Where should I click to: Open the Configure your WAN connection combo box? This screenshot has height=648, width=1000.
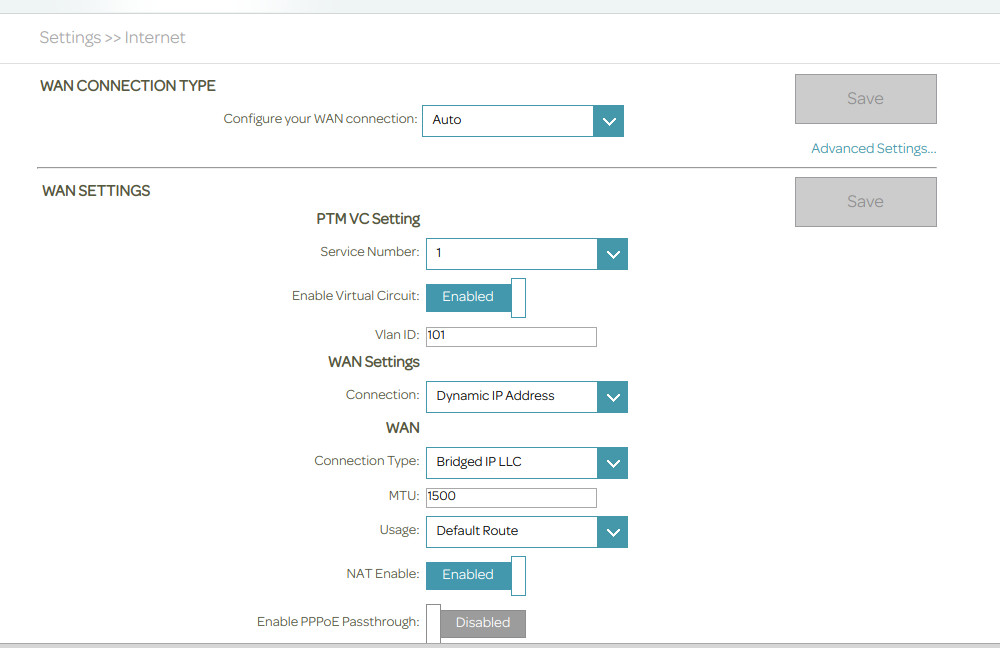pyautogui.click(x=508, y=121)
